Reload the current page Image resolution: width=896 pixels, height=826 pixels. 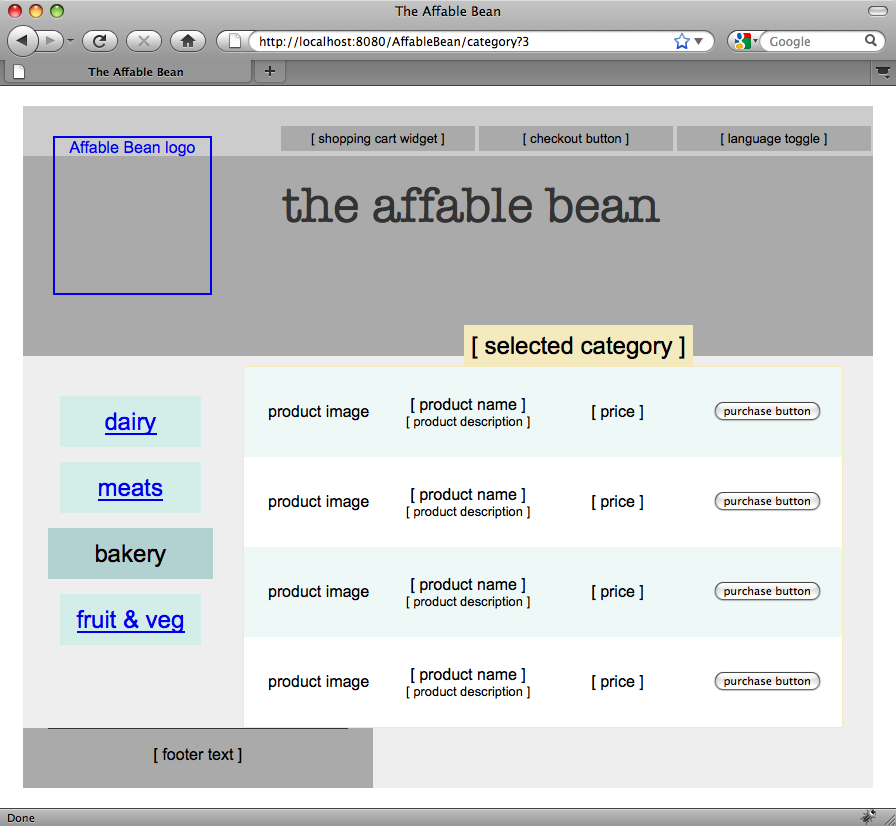point(100,41)
